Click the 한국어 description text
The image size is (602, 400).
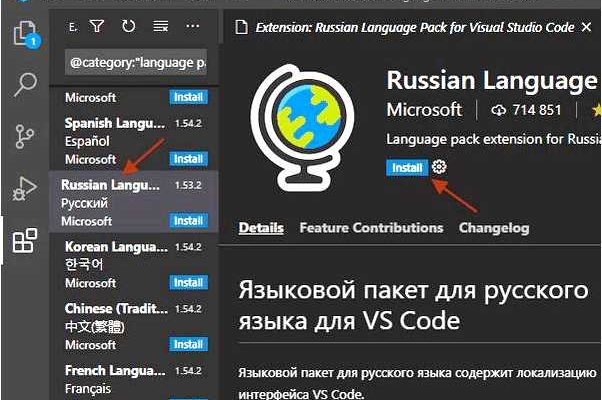point(84,264)
